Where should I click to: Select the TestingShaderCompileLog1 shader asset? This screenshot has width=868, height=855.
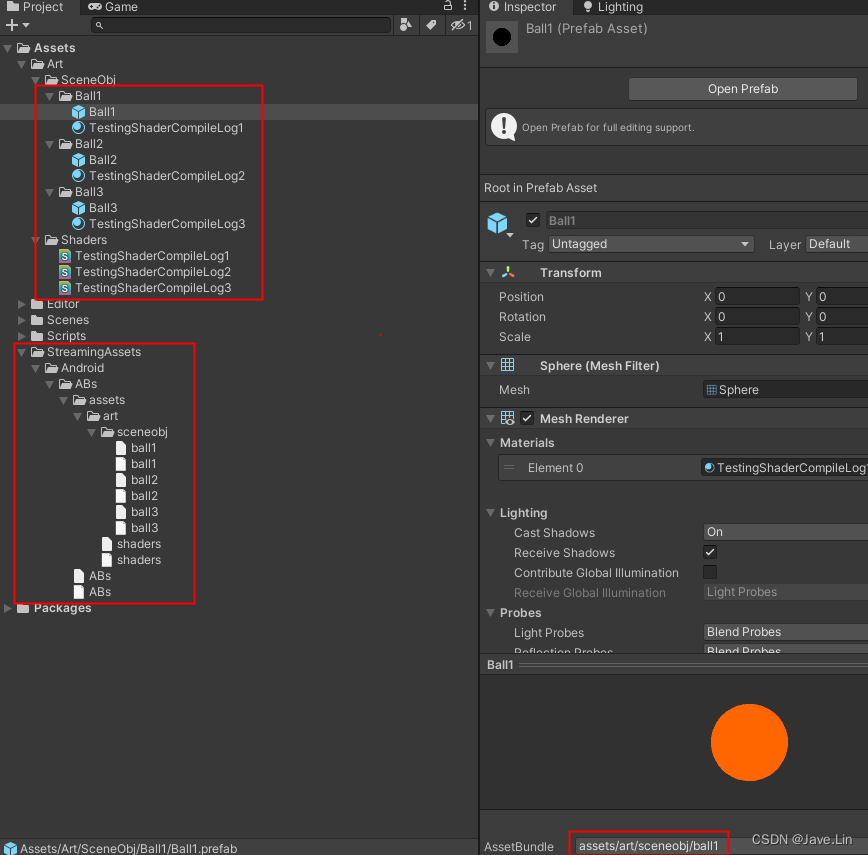(x=152, y=255)
